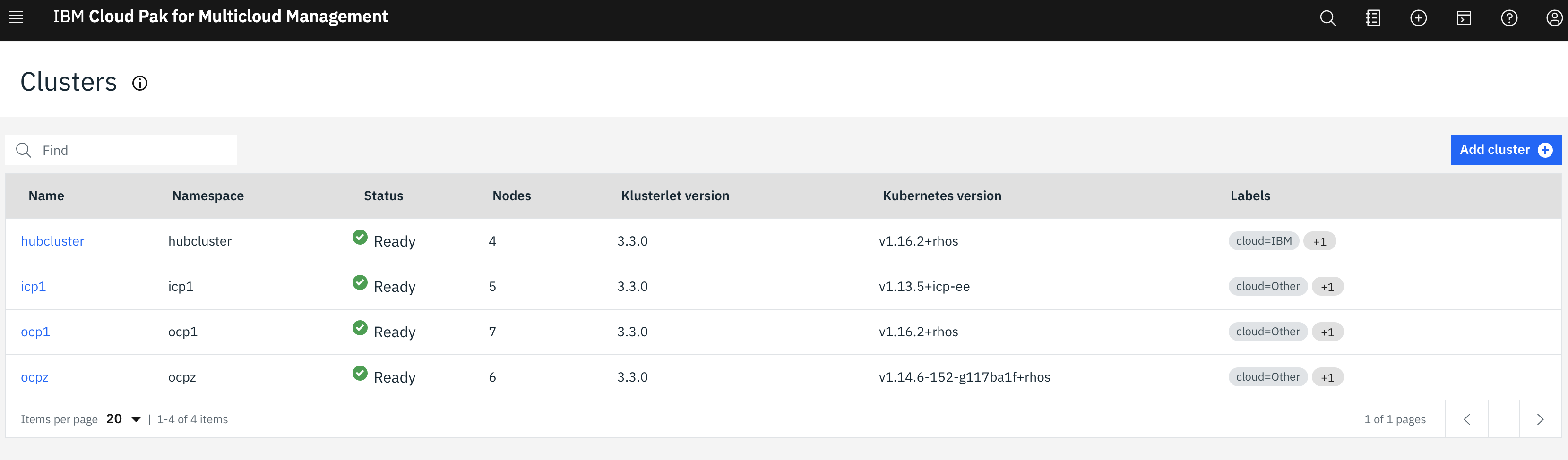Open the icp1 cluster link

click(x=34, y=287)
